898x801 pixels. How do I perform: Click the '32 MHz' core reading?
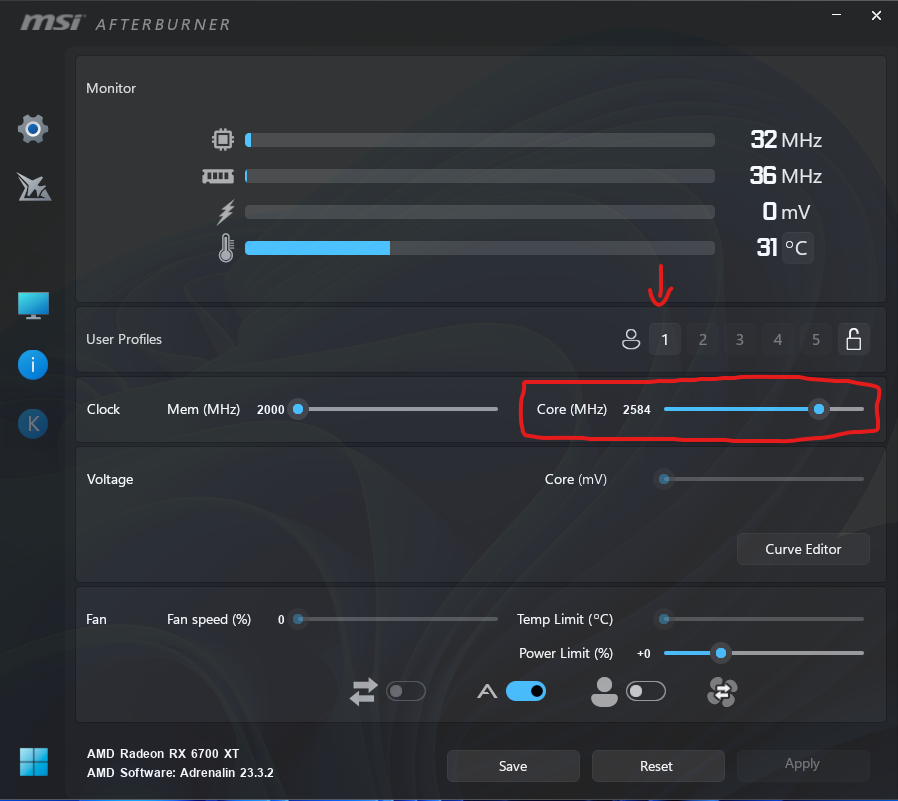(x=786, y=140)
